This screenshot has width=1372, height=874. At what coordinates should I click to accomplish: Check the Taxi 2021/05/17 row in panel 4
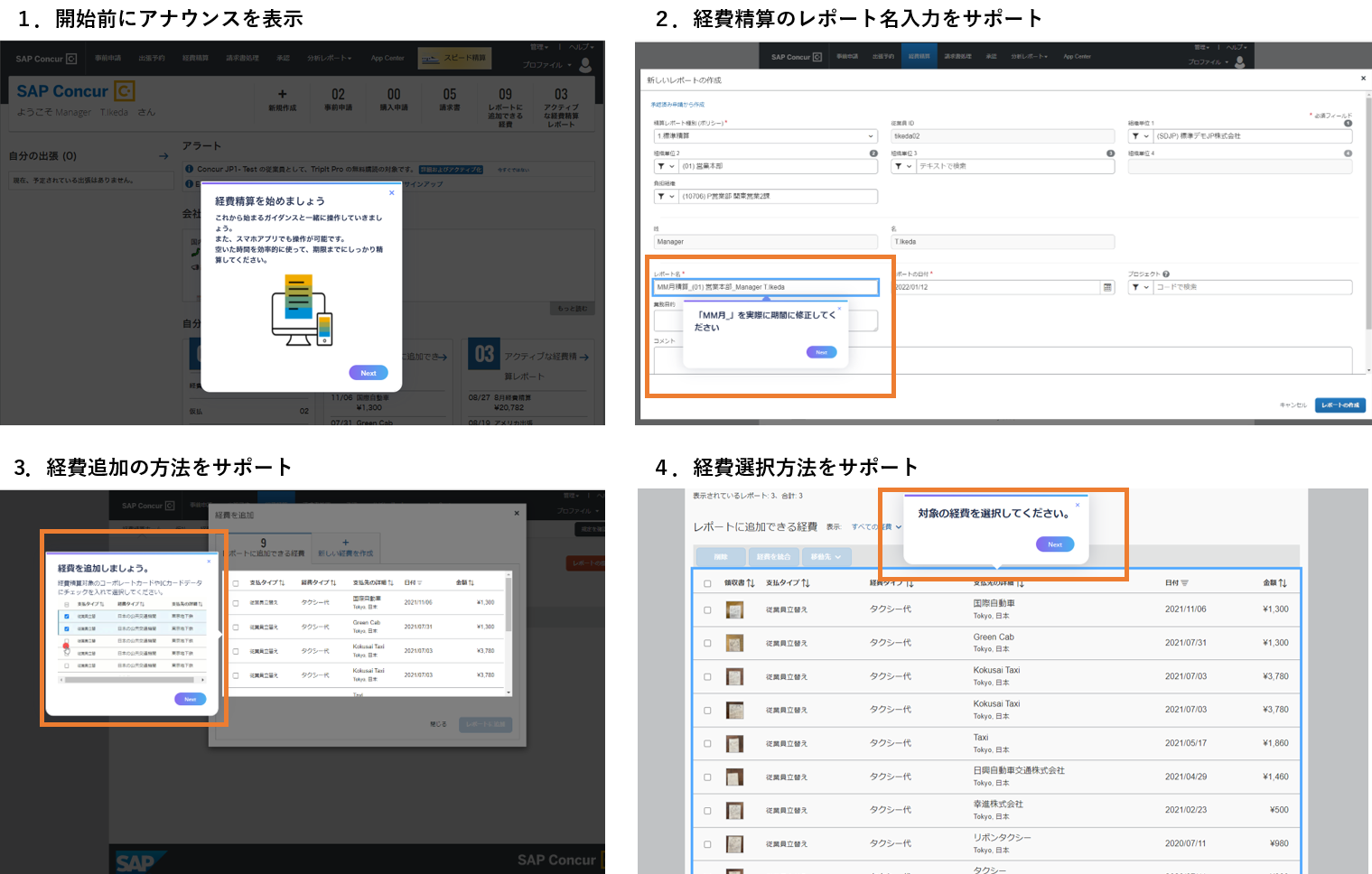click(x=707, y=744)
